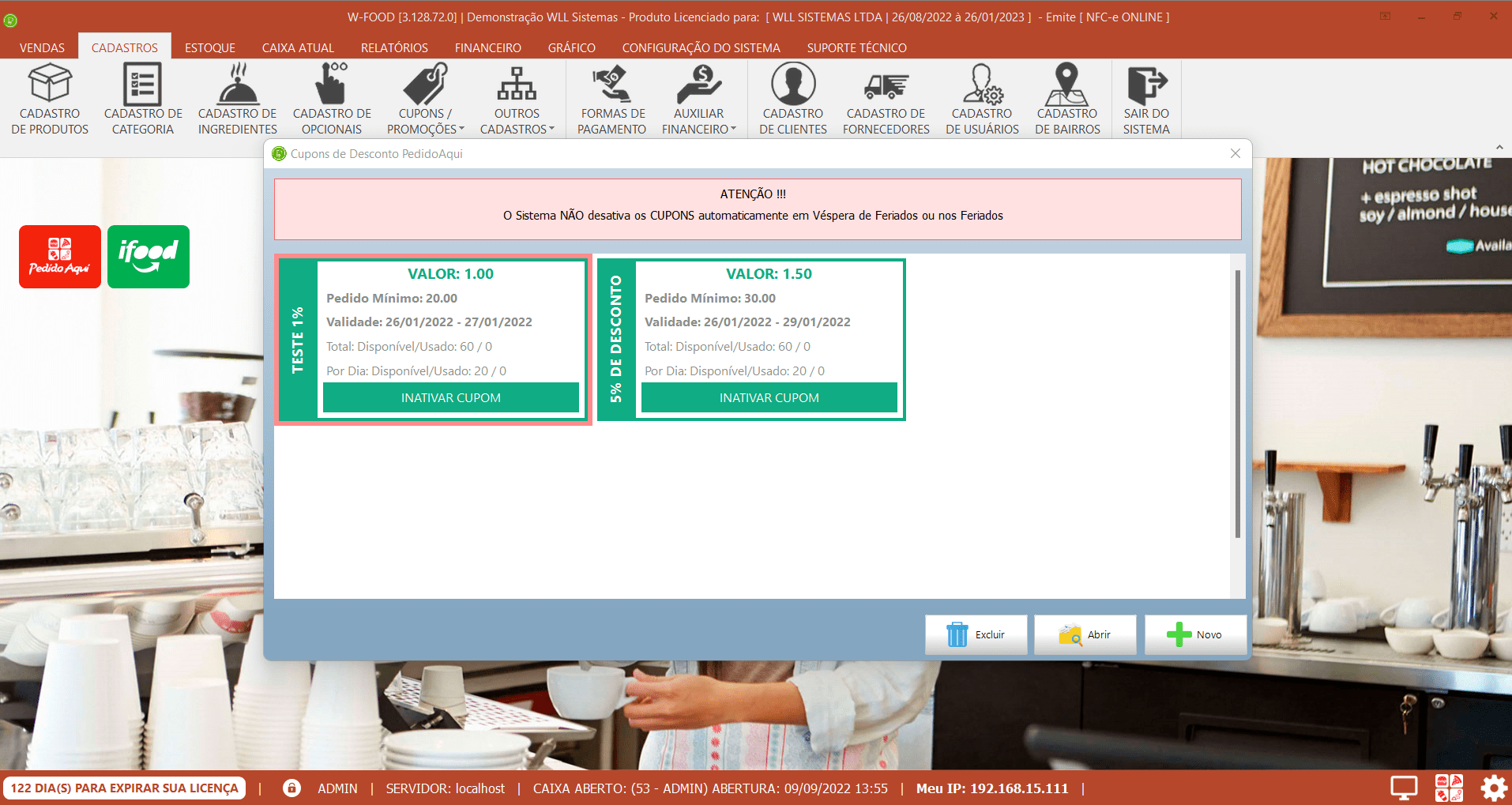Collapse the ribbon with the chevron
This screenshot has height=805, width=1512.
(1499, 147)
